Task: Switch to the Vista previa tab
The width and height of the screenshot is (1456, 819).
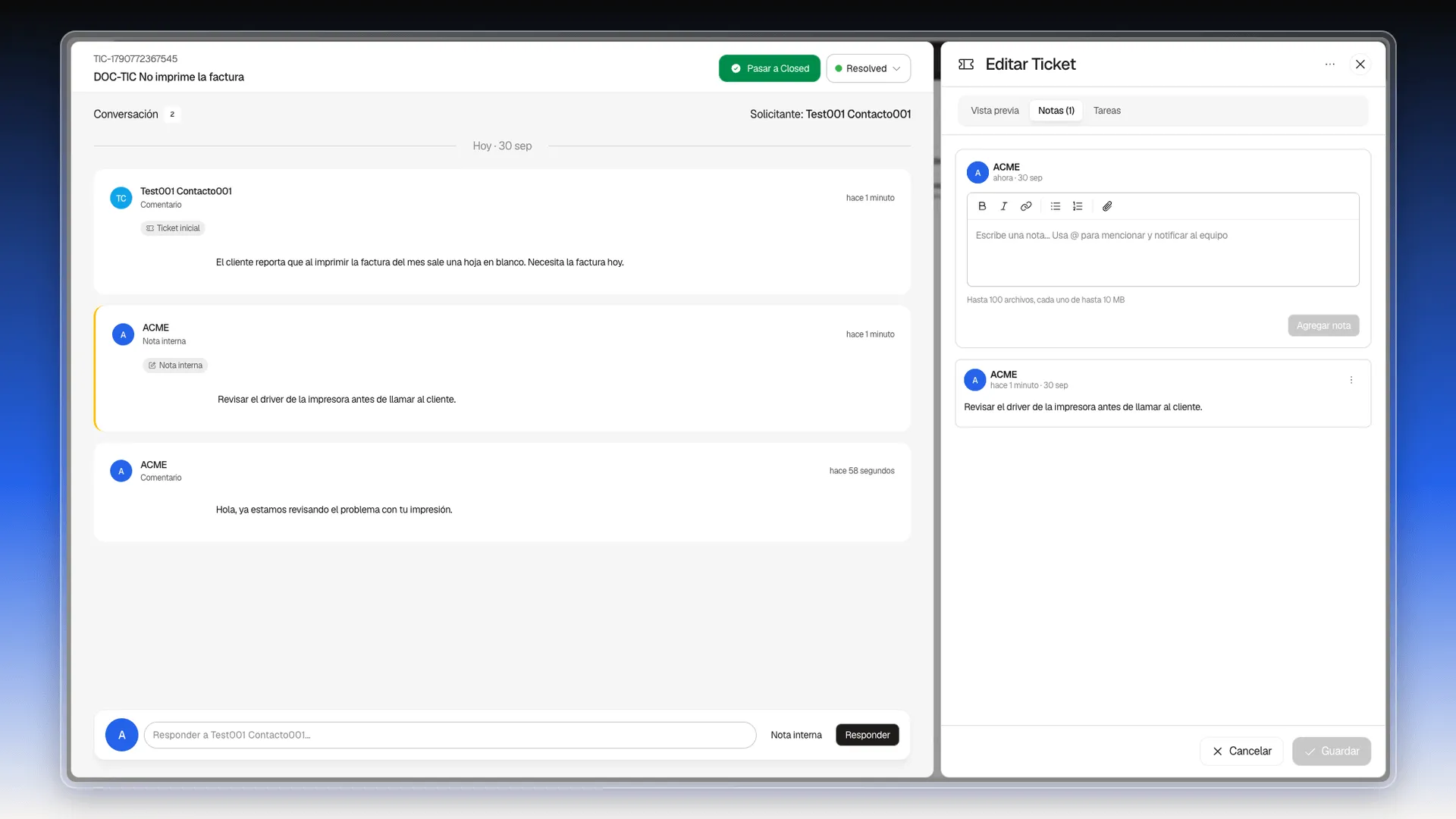Action: pyautogui.click(x=995, y=111)
